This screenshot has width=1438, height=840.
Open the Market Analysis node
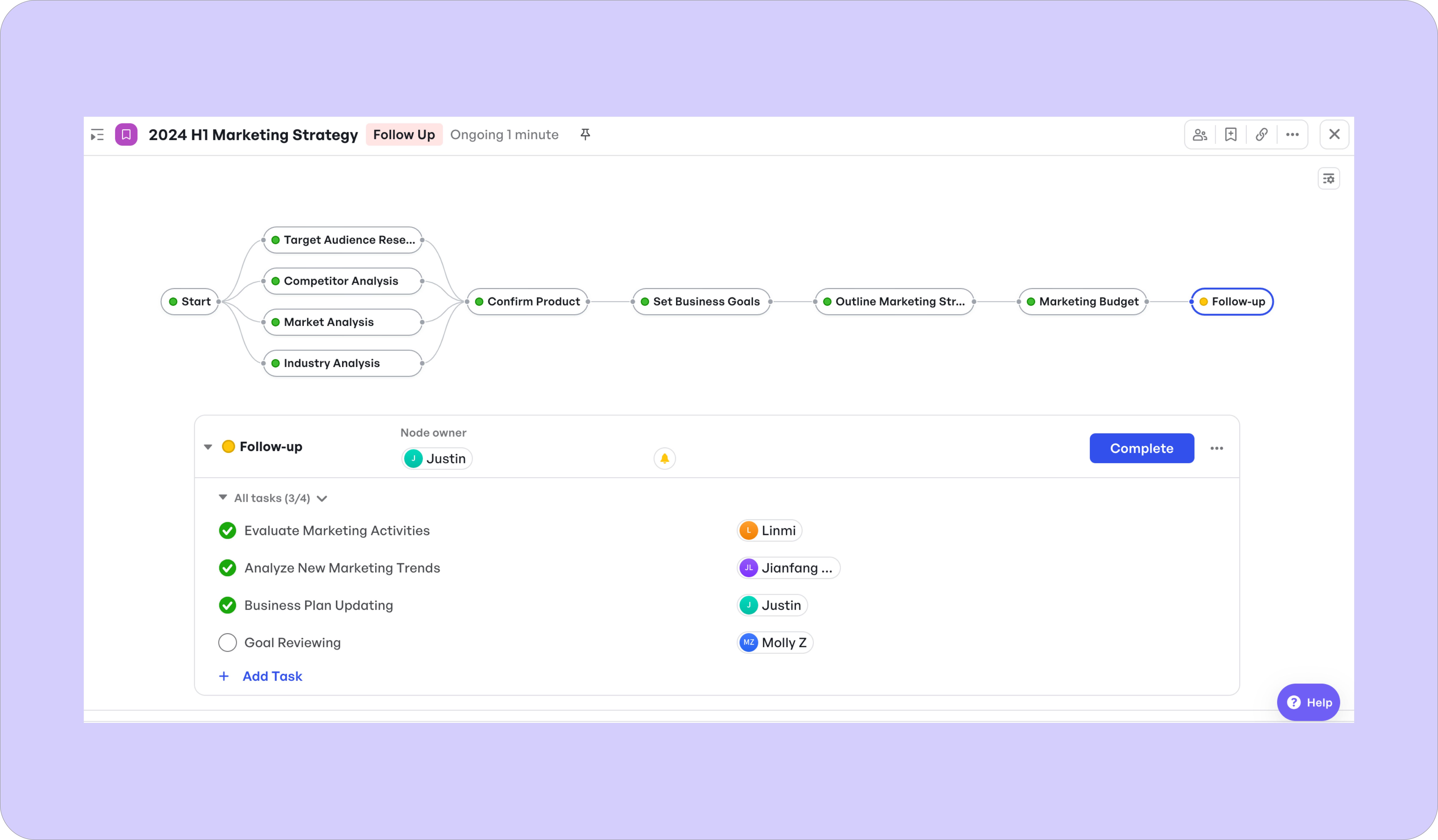(343, 323)
